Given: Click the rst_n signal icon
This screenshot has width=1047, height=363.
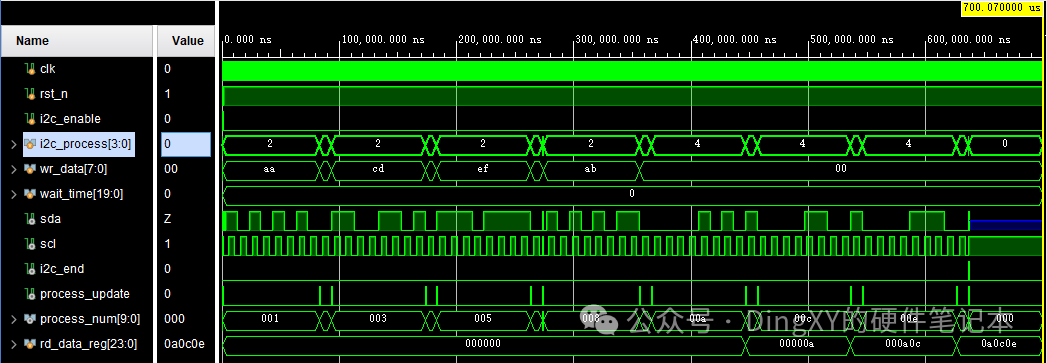Looking at the screenshot, I should tap(30, 94).
